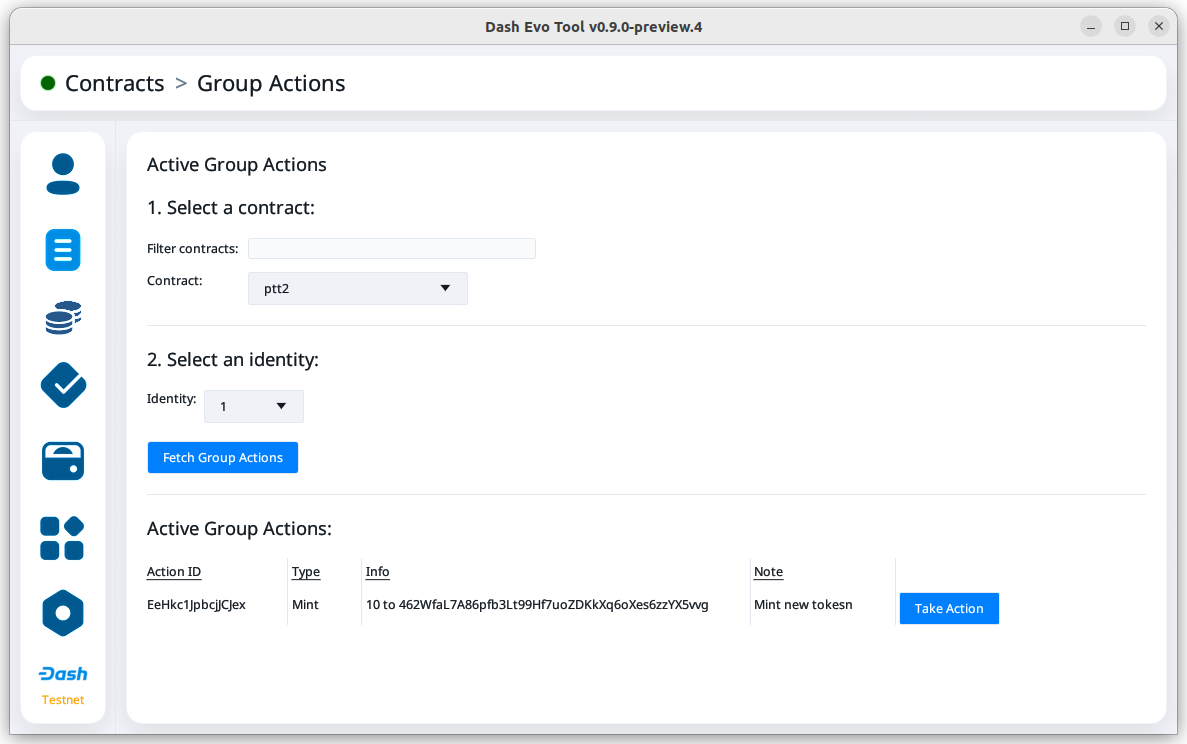Screen dimensions: 1187x744
Task: Open the Identity dropdown showing 1
Action: 253,407
